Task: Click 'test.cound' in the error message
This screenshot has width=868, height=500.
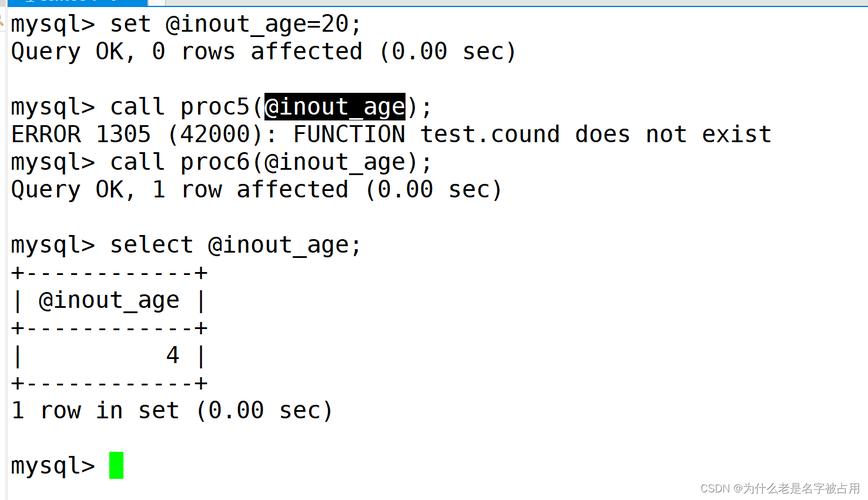Action: point(490,135)
